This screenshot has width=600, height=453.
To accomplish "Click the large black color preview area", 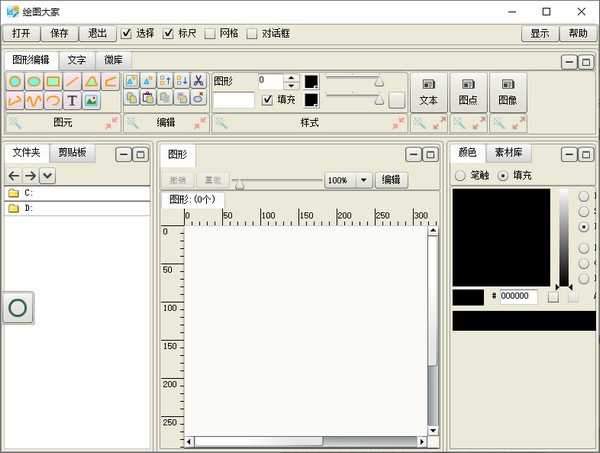I will [501, 237].
